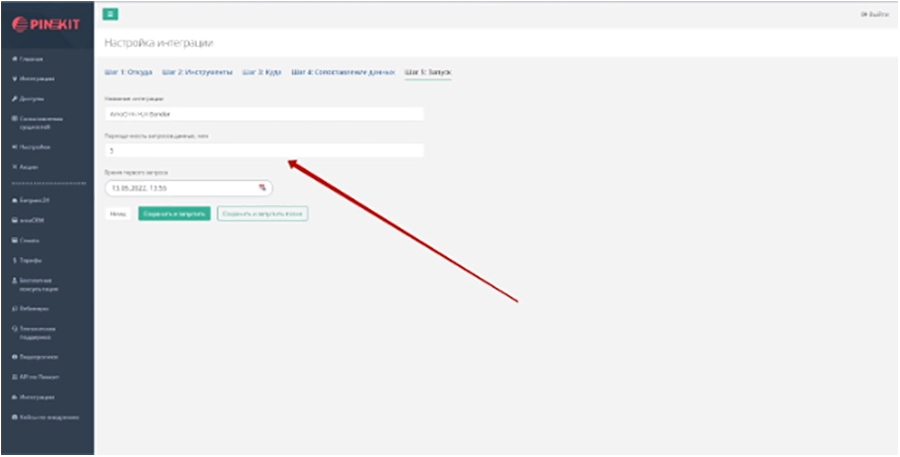Image resolution: width=900 pixels, height=457 pixels.
Task: Click the Выйти logout link
Action: [x=874, y=14]
